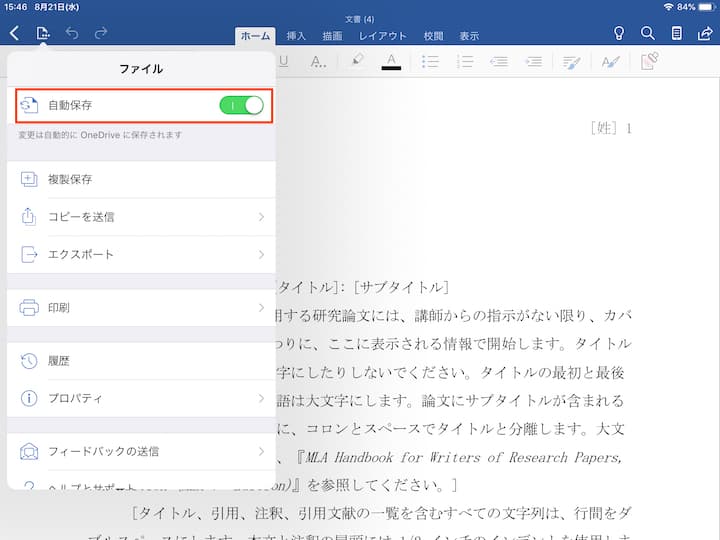
Task: Tap the back arrow icon
Action: (x=15, y=33)
